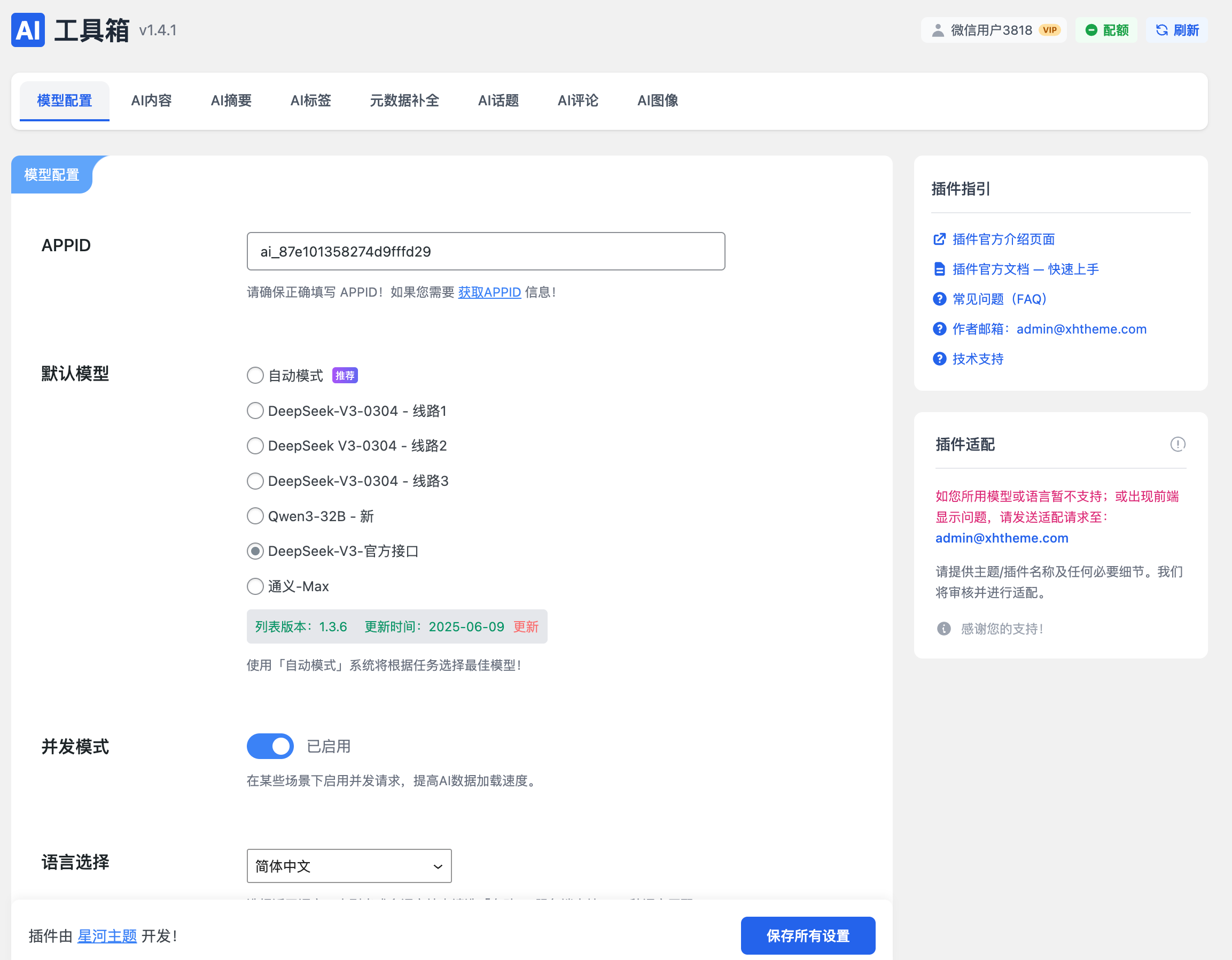The image size is (1232, 960).
Task: Click the exclamation info icon in 插件适配
Action: (x=1178, y=445)
